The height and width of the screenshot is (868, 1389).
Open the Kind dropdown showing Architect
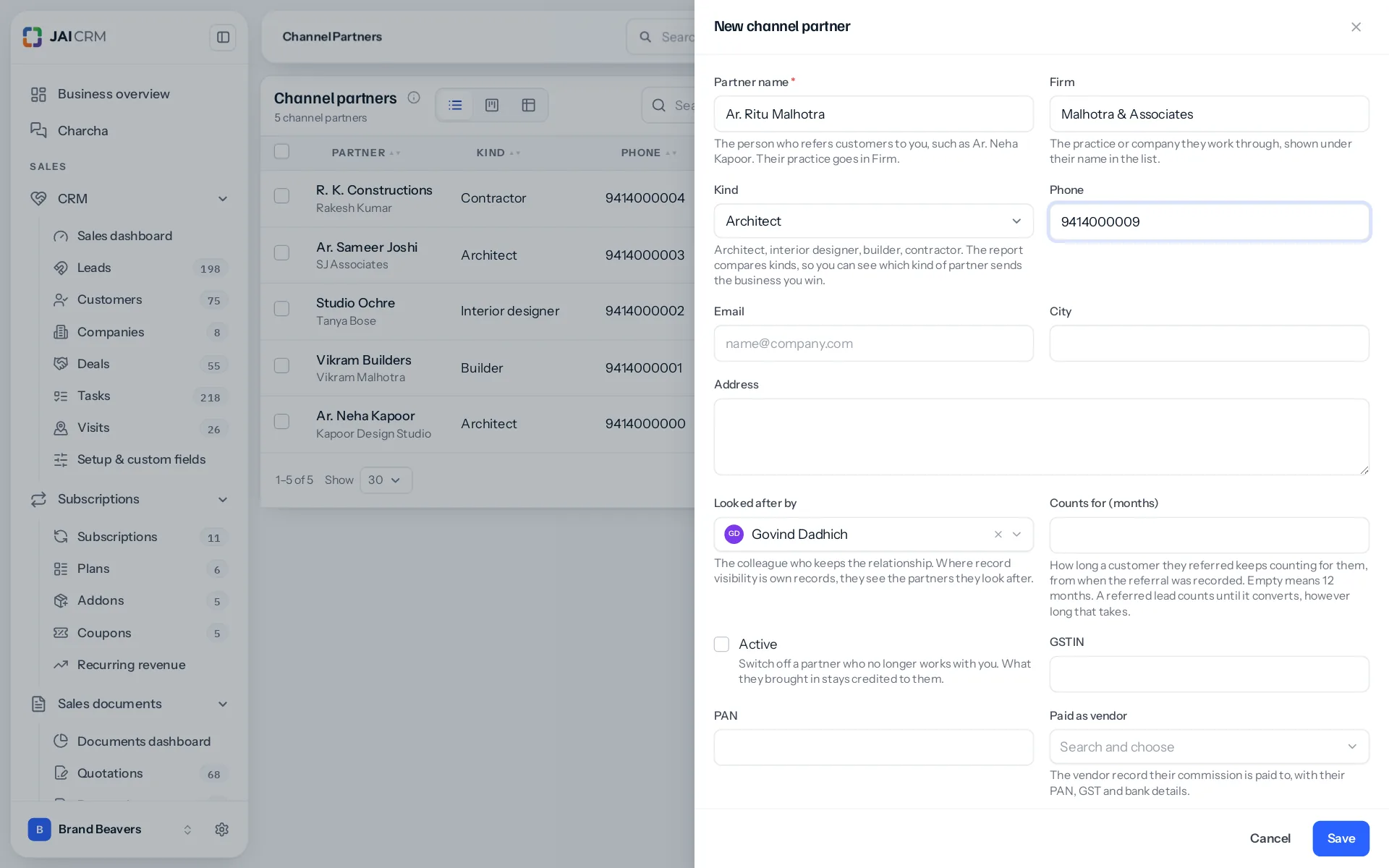click(x=873, y=221)
